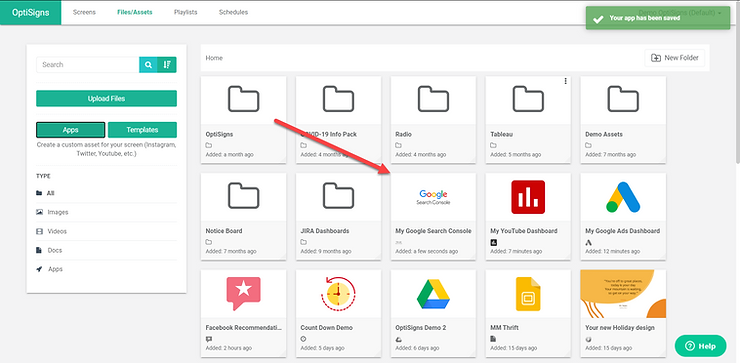The image size is (740, 363).
Task: Open the OptiSigns folder icon
Action: pyautogui.click(x=244, y=99)
